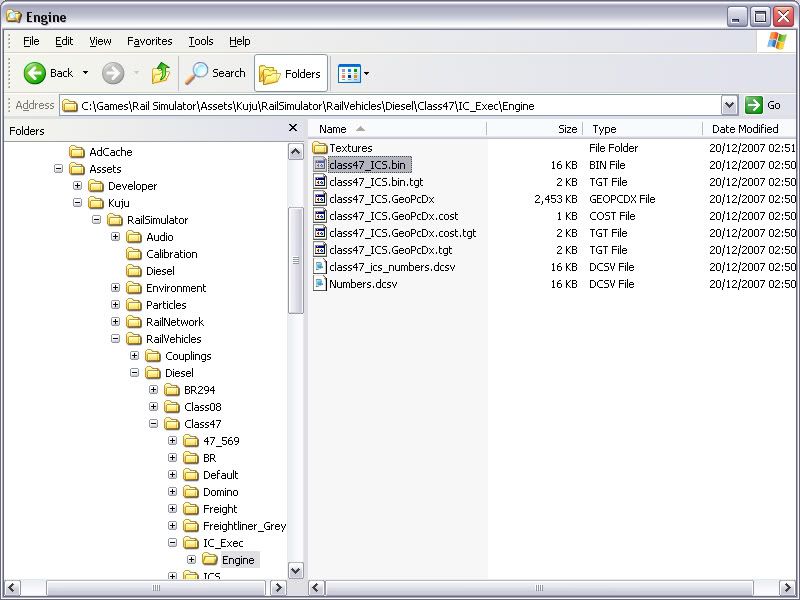Screen dimensions: 800x600
Task: Select the Domino folder in tree
Action: [x=220, y=492]
